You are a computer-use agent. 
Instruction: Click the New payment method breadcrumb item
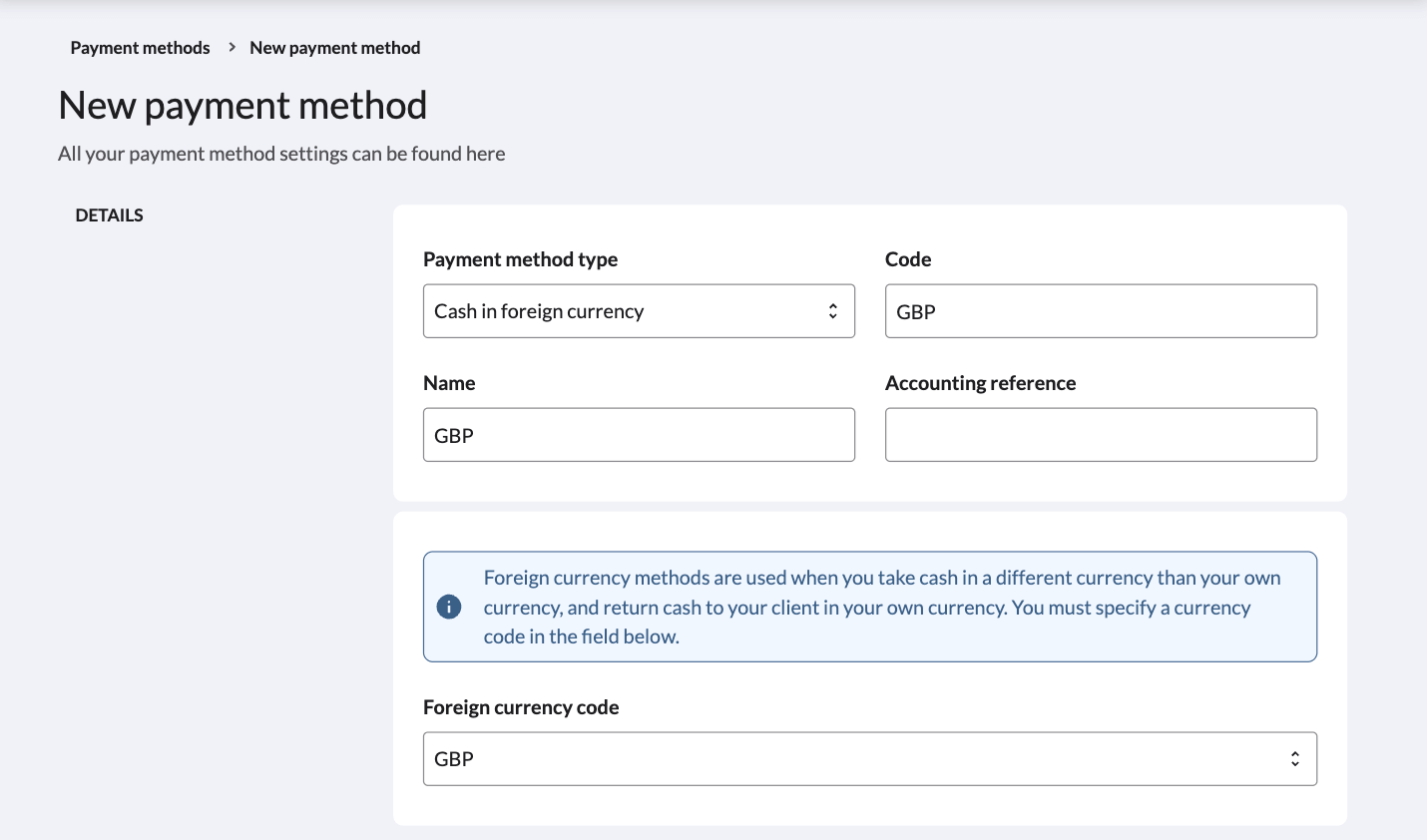(x=334, y=47)
